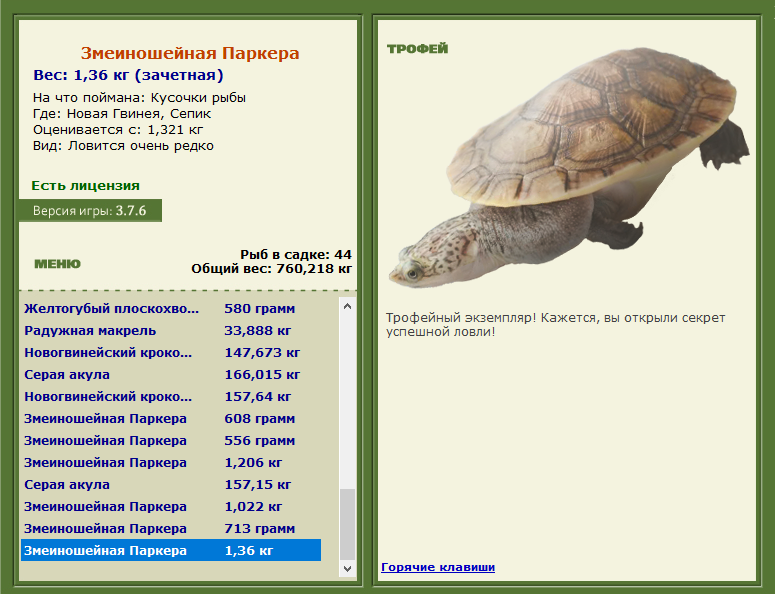The image size is (775, 594).
Task: Click the Общий вес: 760,218 кг text
Action: point(271,269)
